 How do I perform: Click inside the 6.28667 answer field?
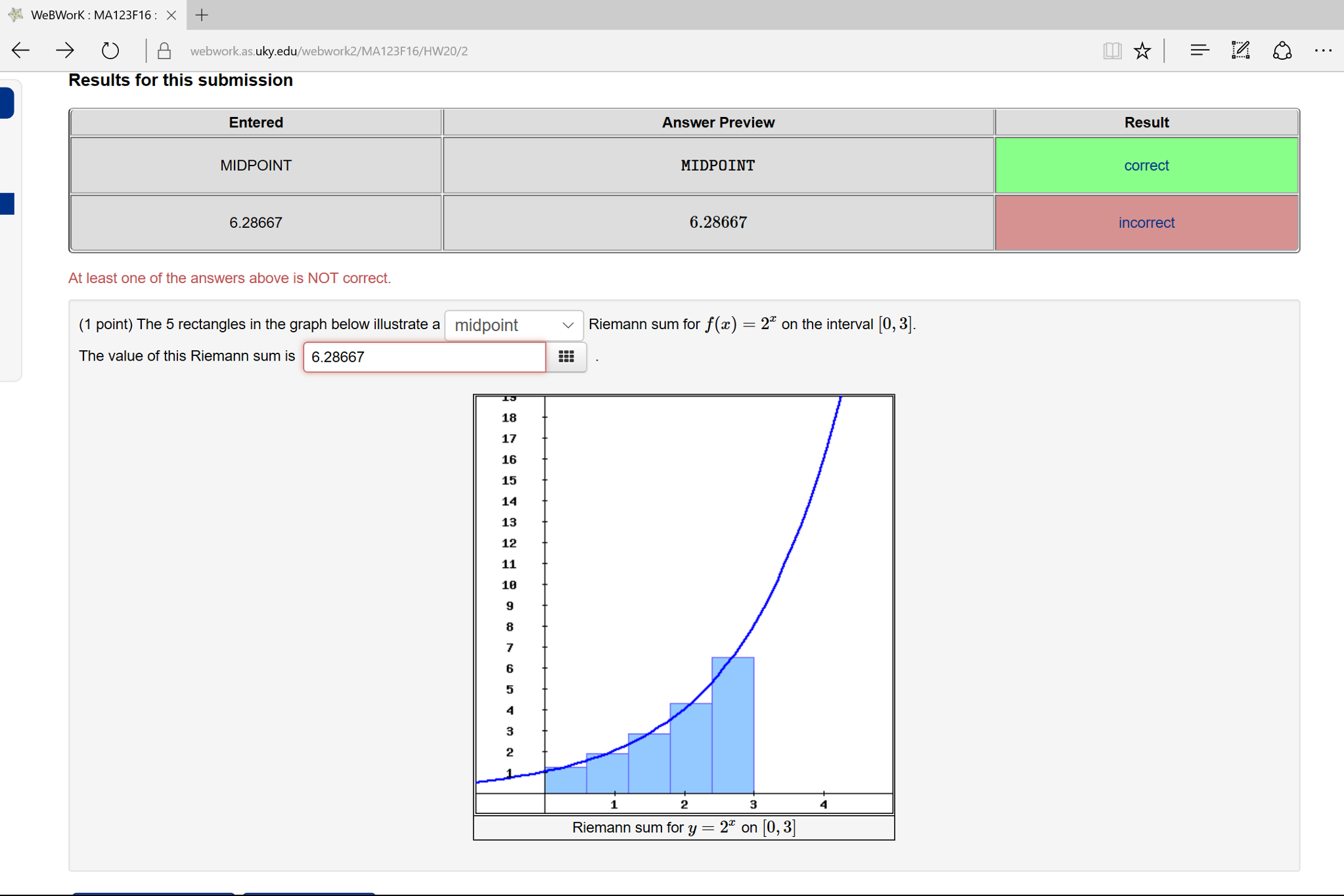point(424,357)
